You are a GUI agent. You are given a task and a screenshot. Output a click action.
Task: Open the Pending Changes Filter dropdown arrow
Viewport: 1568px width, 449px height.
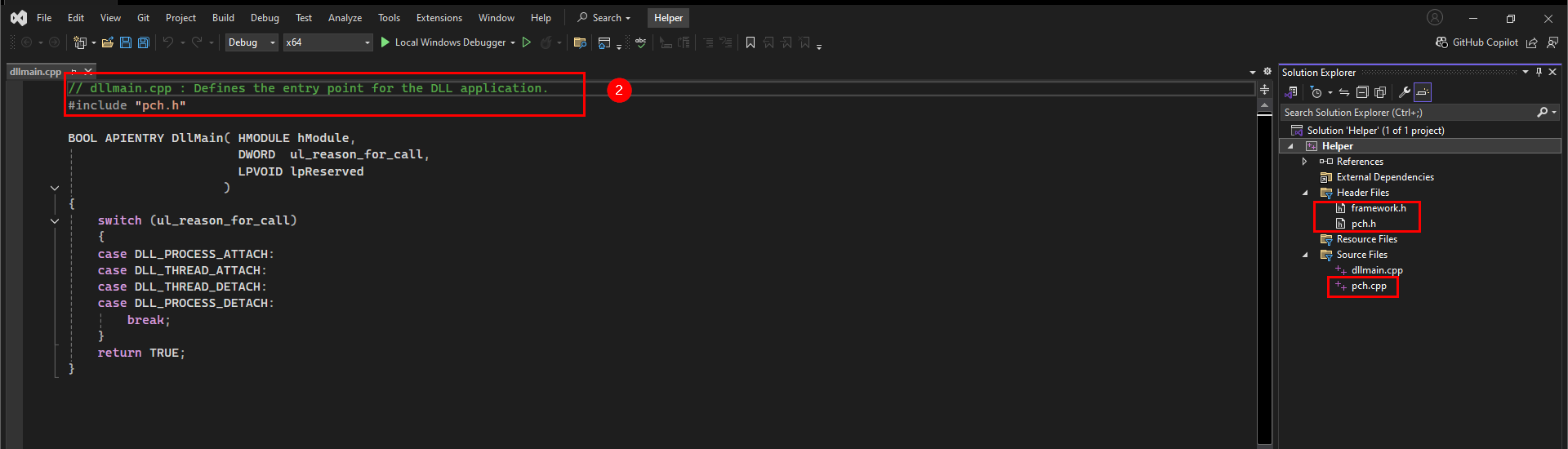pos(1330,92)
